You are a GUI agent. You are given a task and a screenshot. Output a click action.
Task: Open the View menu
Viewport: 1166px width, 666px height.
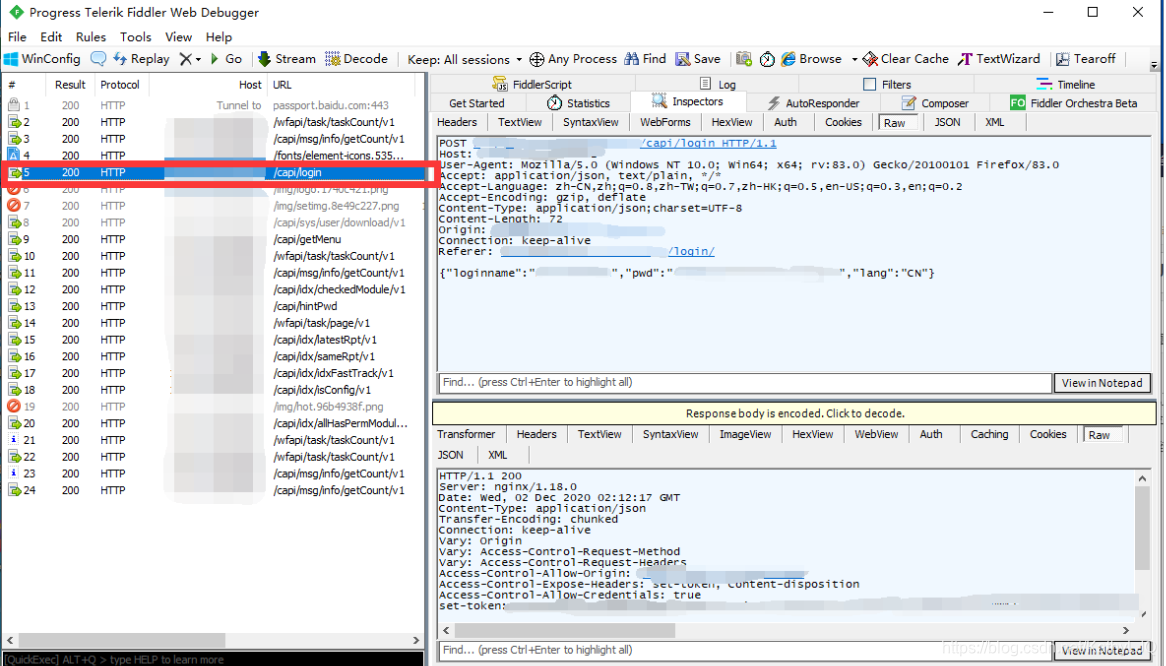click(x=178, y=36)
